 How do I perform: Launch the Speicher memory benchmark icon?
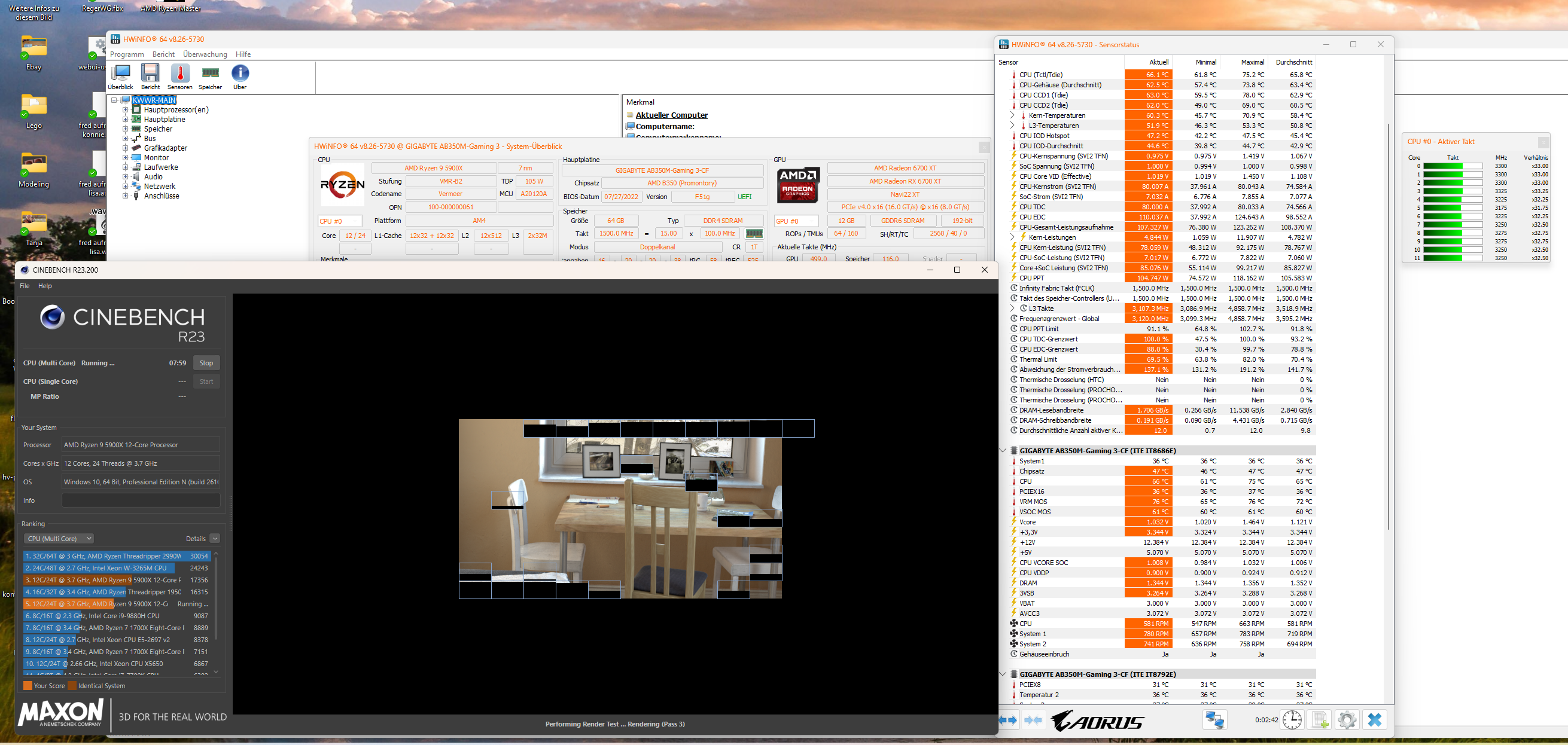(x=210, y=74)
